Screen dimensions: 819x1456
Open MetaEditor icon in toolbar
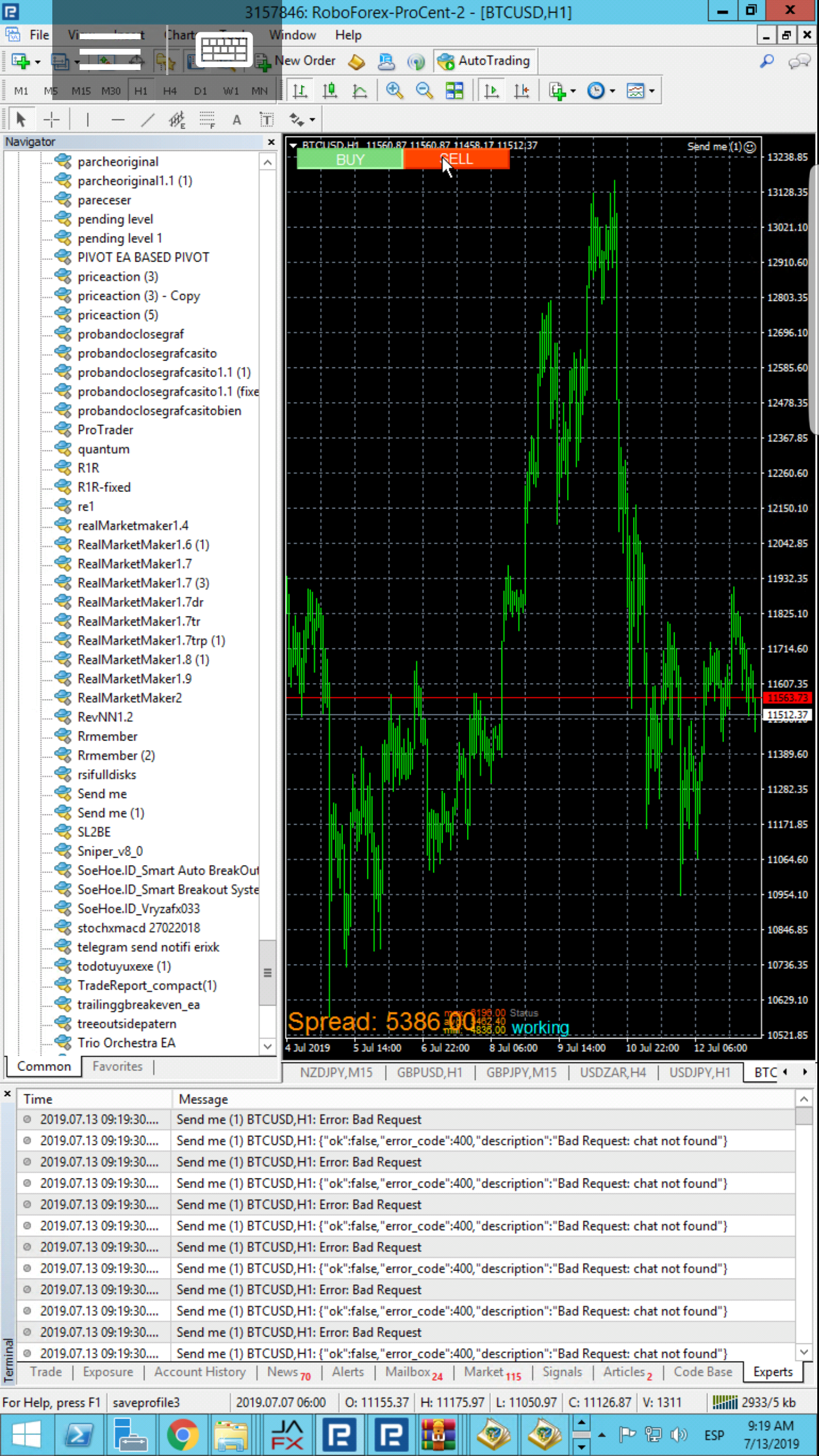pos(357,61)
